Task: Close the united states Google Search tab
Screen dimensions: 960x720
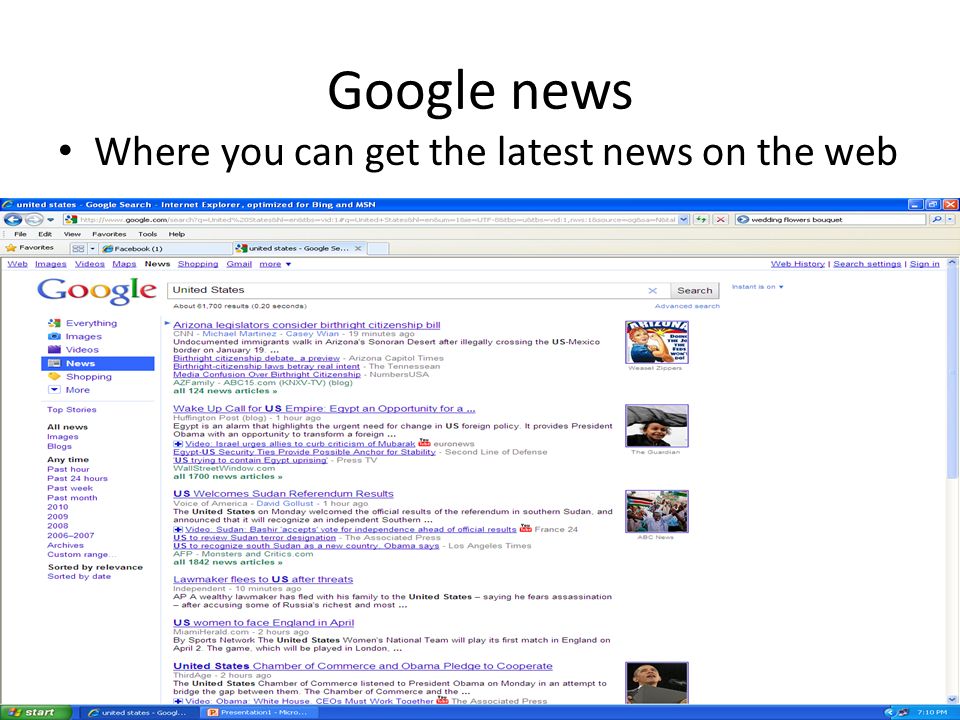Action: tap(358, 248)
